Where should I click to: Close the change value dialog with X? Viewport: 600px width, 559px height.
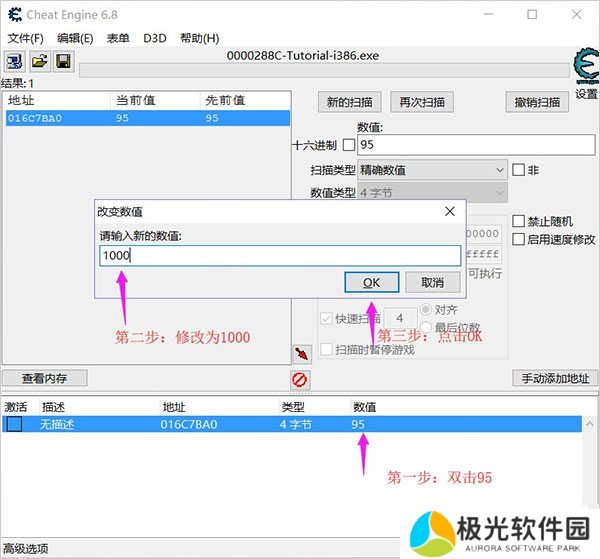tap(449, 211)
